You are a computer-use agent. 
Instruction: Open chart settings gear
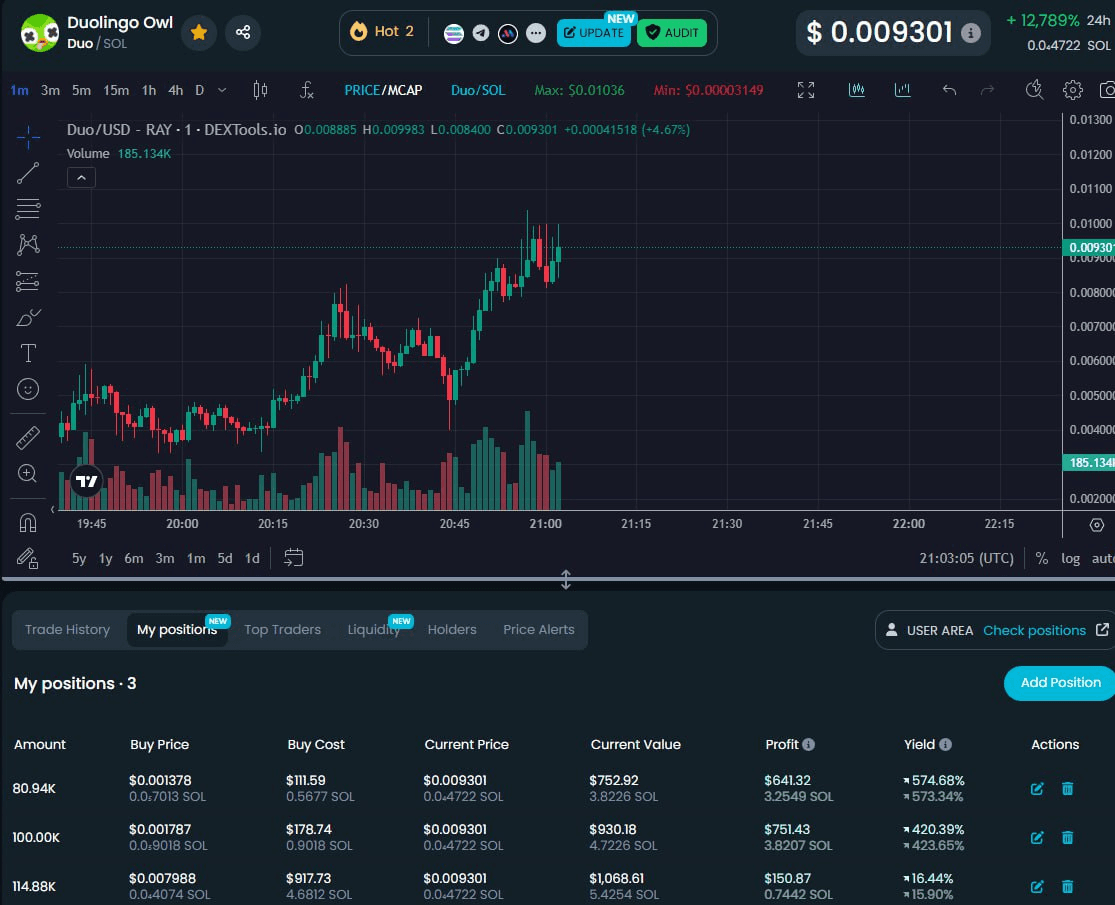(1072, 90)
